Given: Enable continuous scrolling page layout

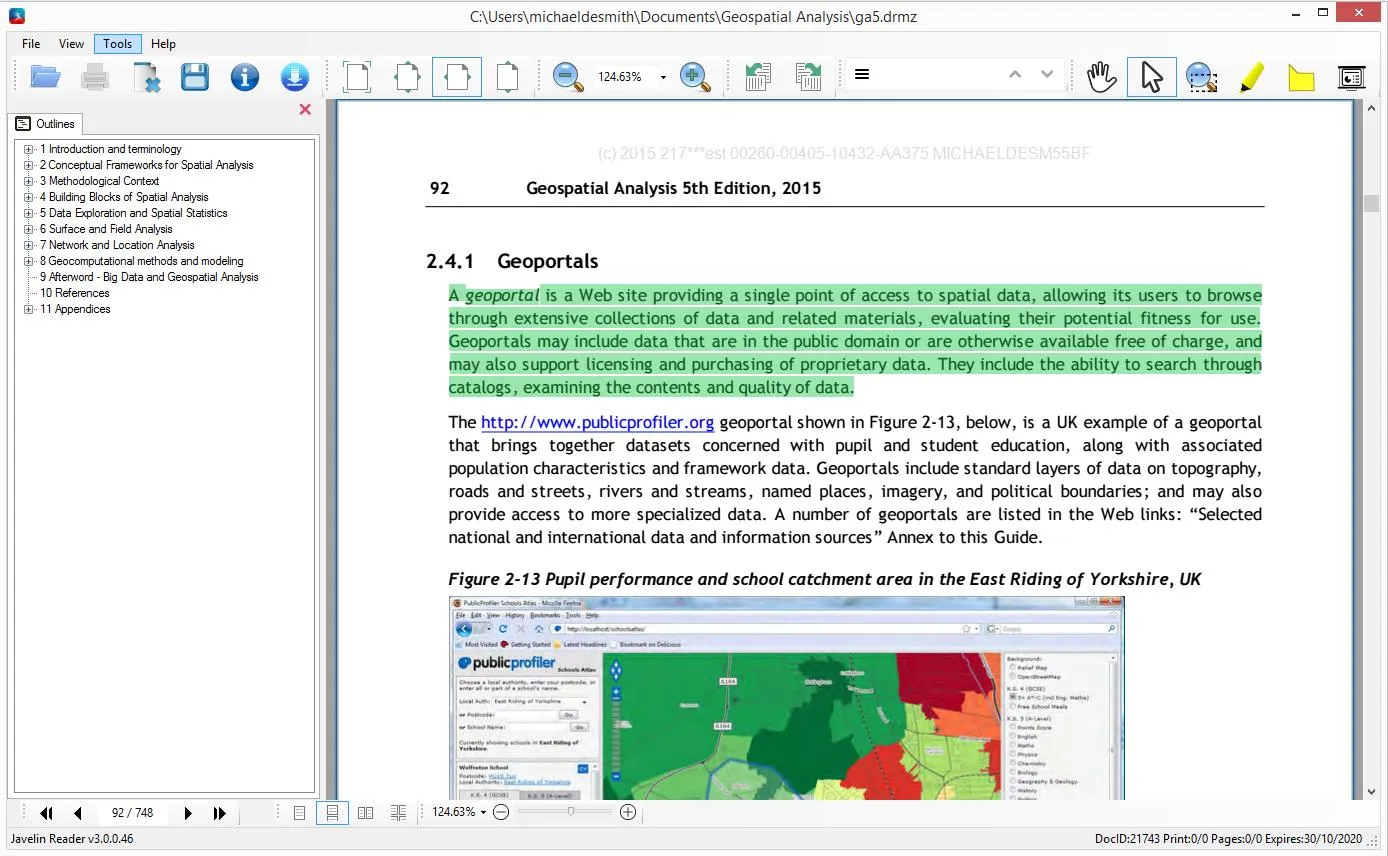Looking at the screenshot, I should tap(331, 812).
